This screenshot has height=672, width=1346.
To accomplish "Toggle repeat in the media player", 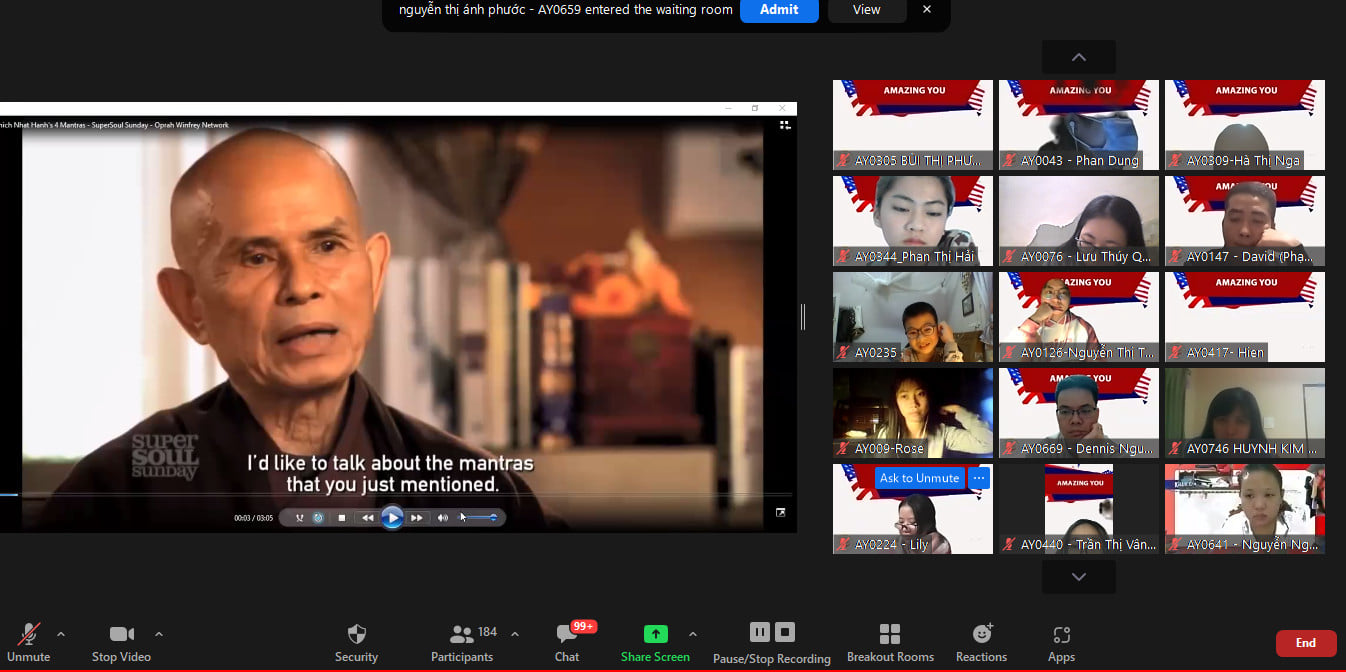I will (x=318, y=518).
